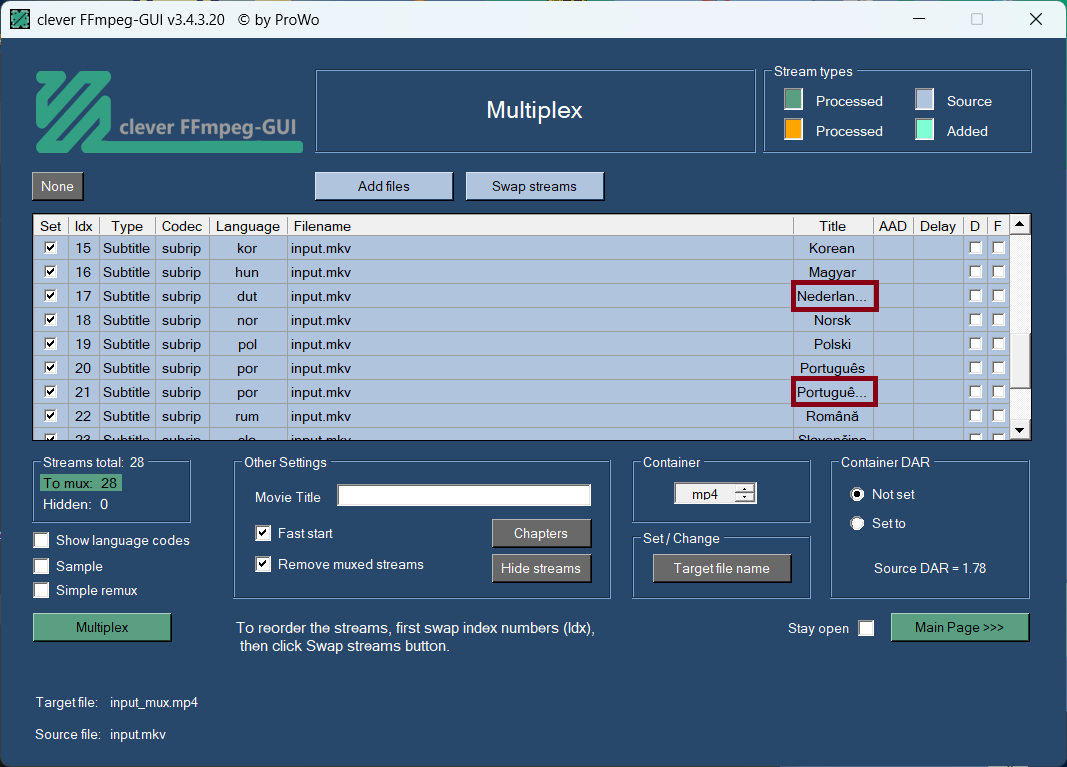Image resolution: width=1067 pixels, height=767 pixels.
Task: Check the D flag for Korean subtitle
Action: tap(975, 248)
